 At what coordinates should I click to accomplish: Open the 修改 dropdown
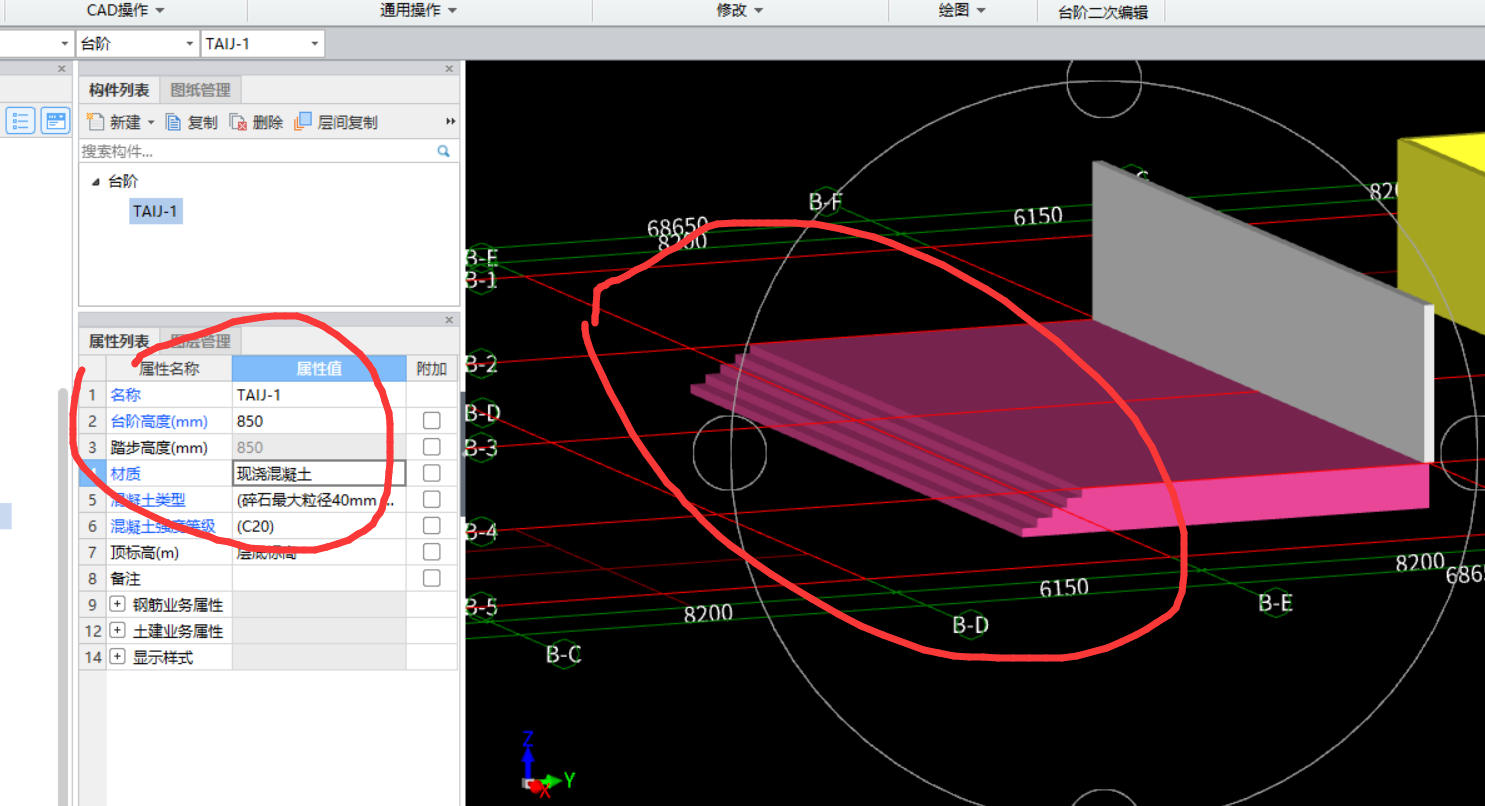[740, 10]
